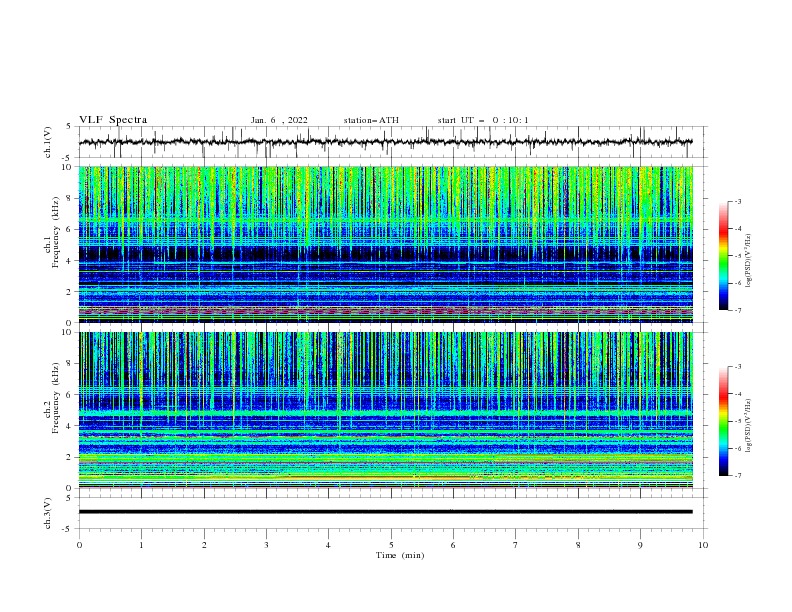This screenshot has height=612, width=792.
Task: Click the 0 minute tick on time axis
Action: (79, 545)
